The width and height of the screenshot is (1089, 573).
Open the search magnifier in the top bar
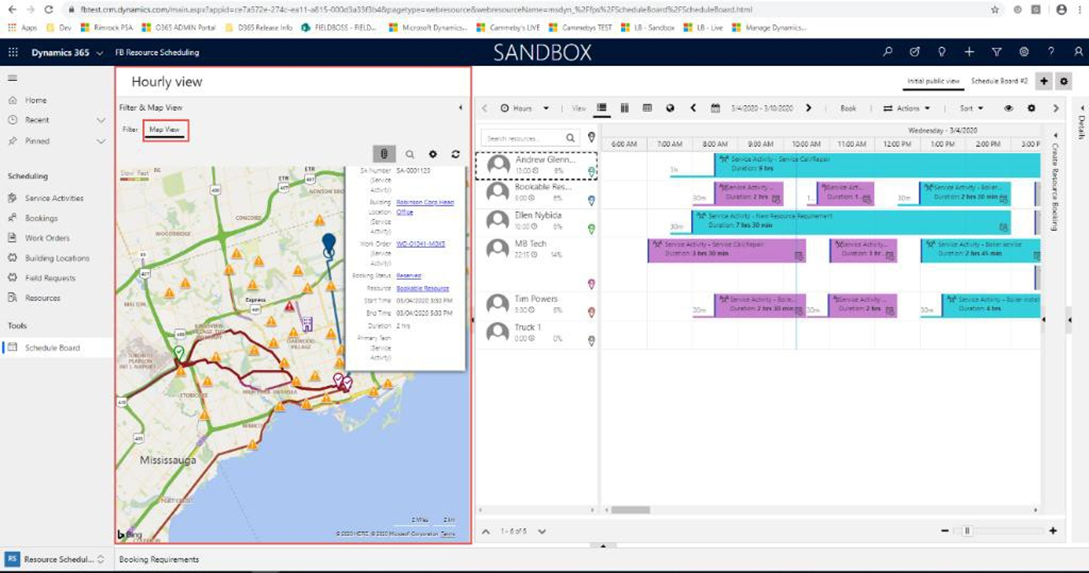pos(888,51)
